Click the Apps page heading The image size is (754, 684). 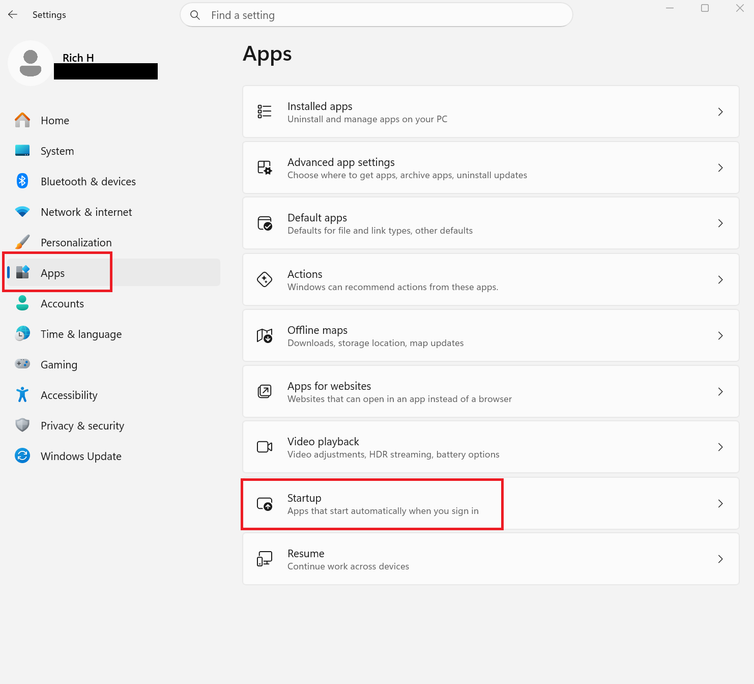click(x=267, y=54)
